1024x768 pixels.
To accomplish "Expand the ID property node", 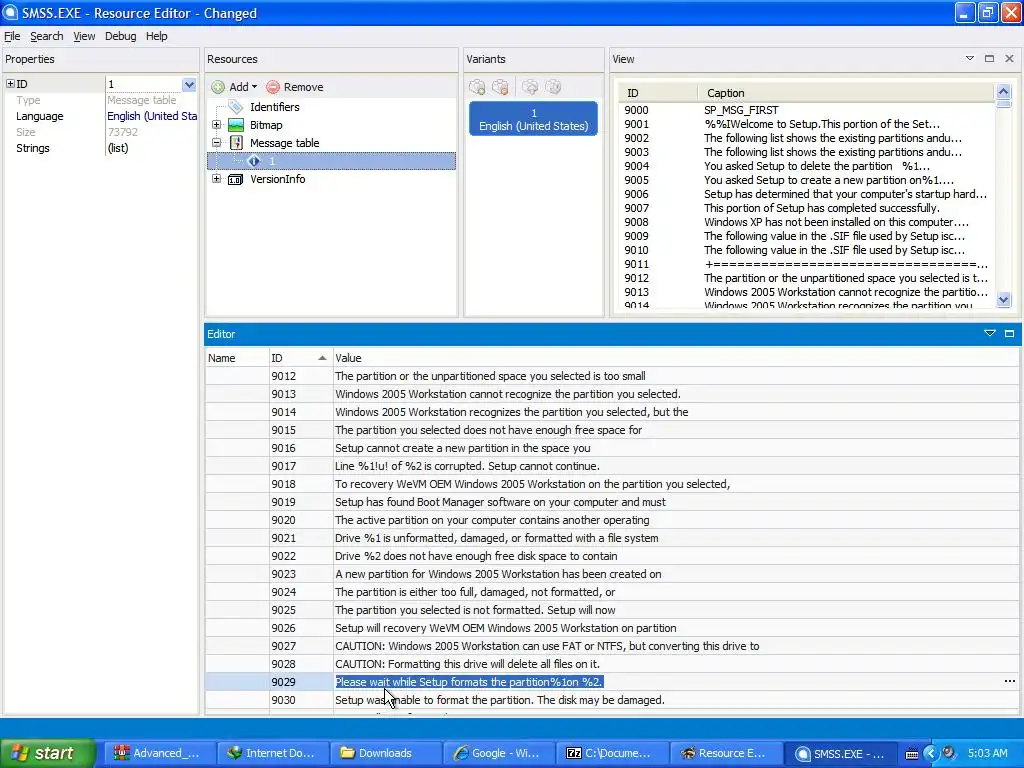I will (x=10, y=84).
